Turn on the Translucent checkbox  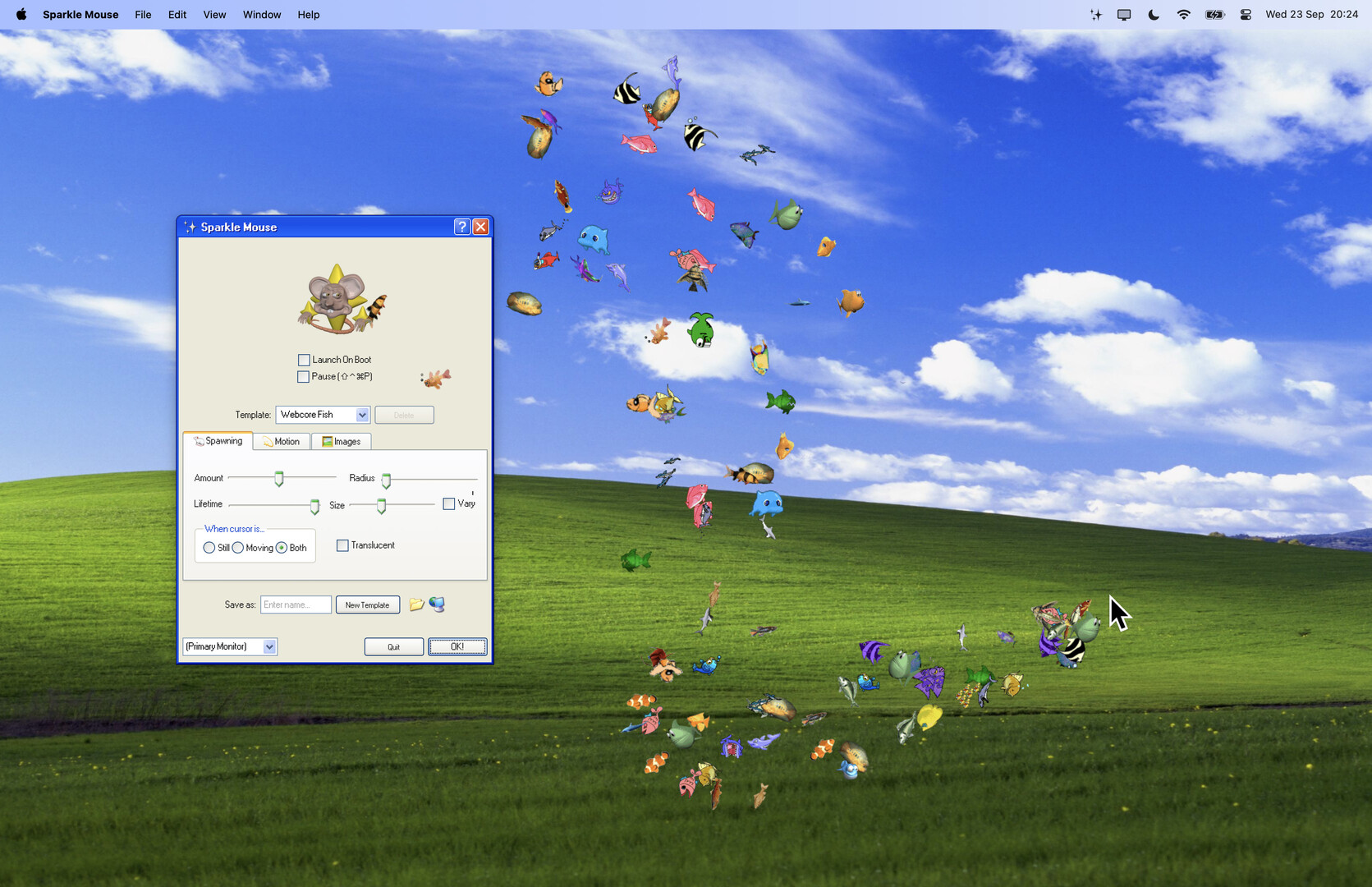pyautogui.click(x=342, y=545)
